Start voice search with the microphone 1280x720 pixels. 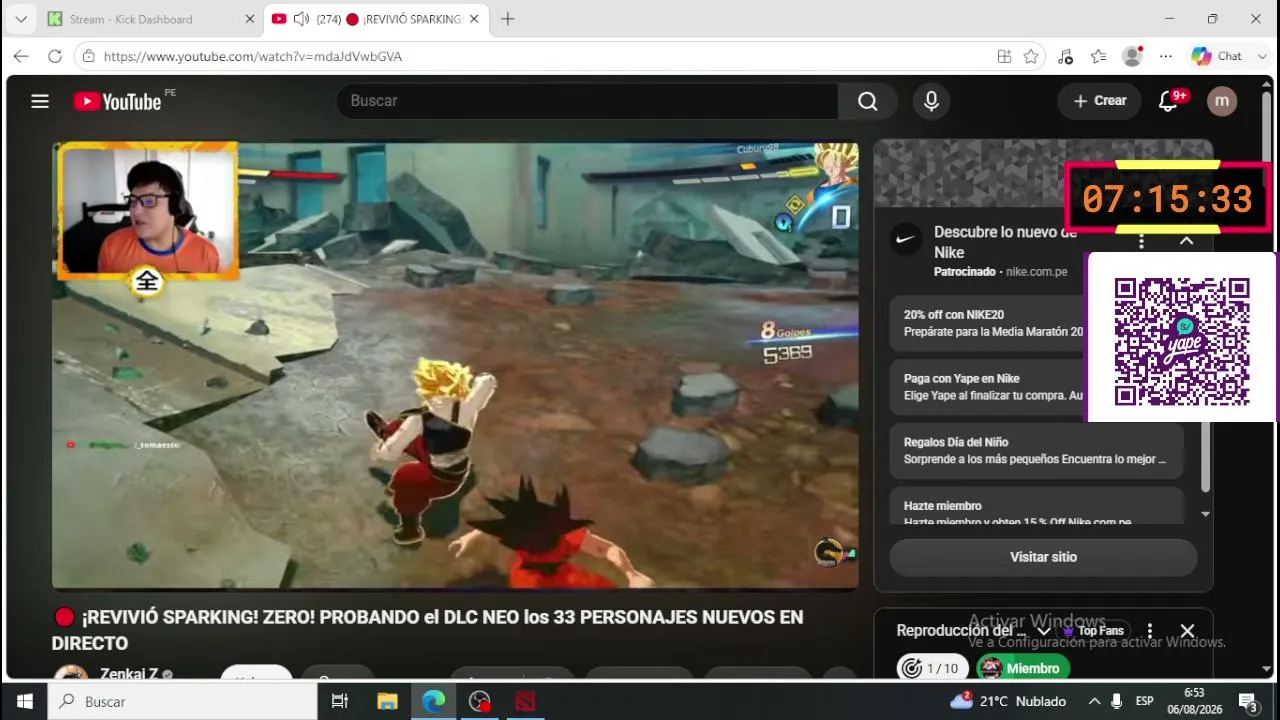pos(931,101)
